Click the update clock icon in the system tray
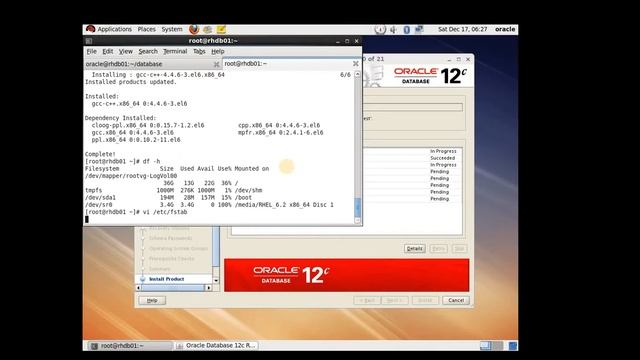Viewport: 640px width, 360px height. click(380, 29)
